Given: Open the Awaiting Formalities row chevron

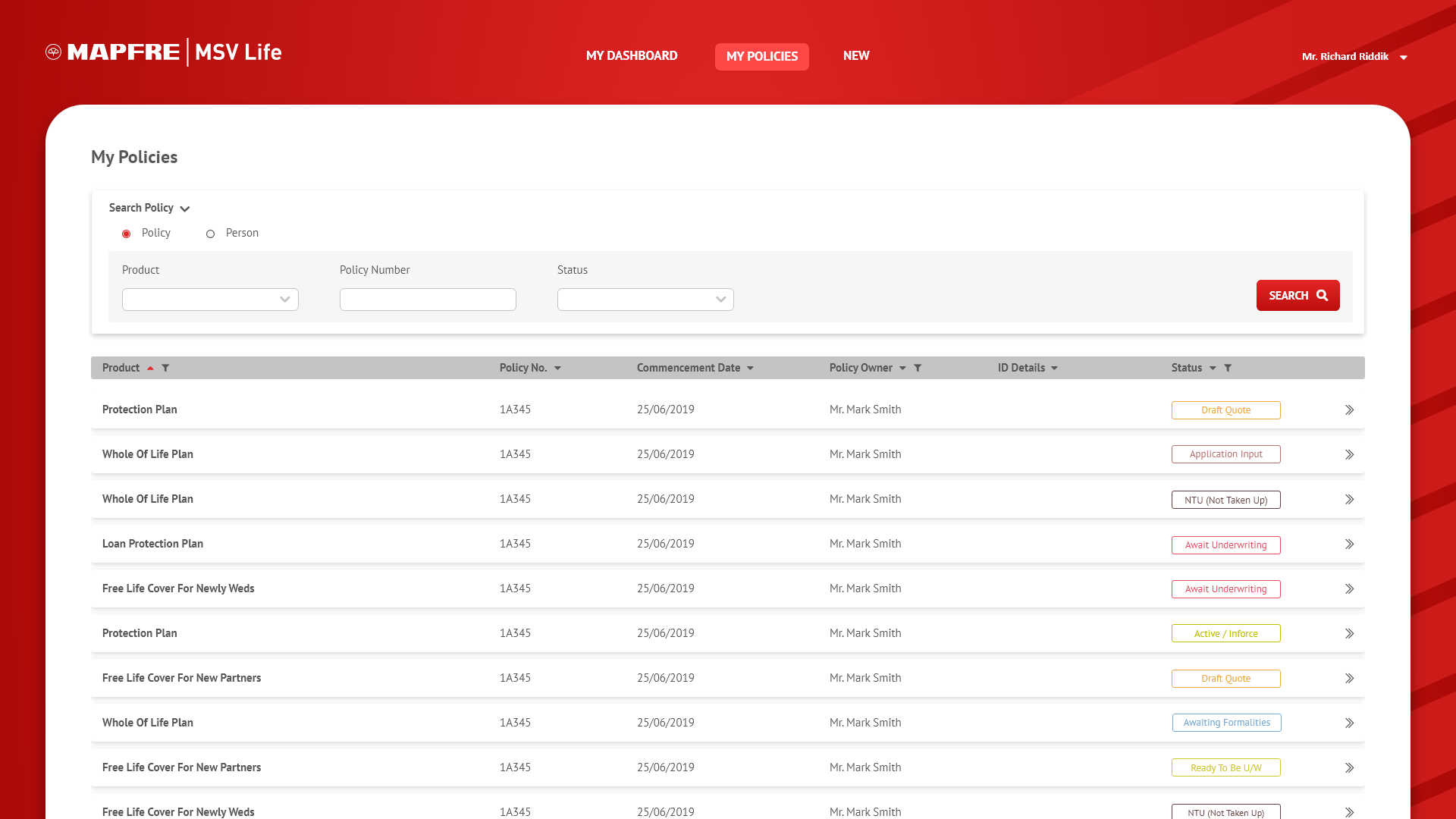Looking at the screenshot, I should click(1349, 723).
